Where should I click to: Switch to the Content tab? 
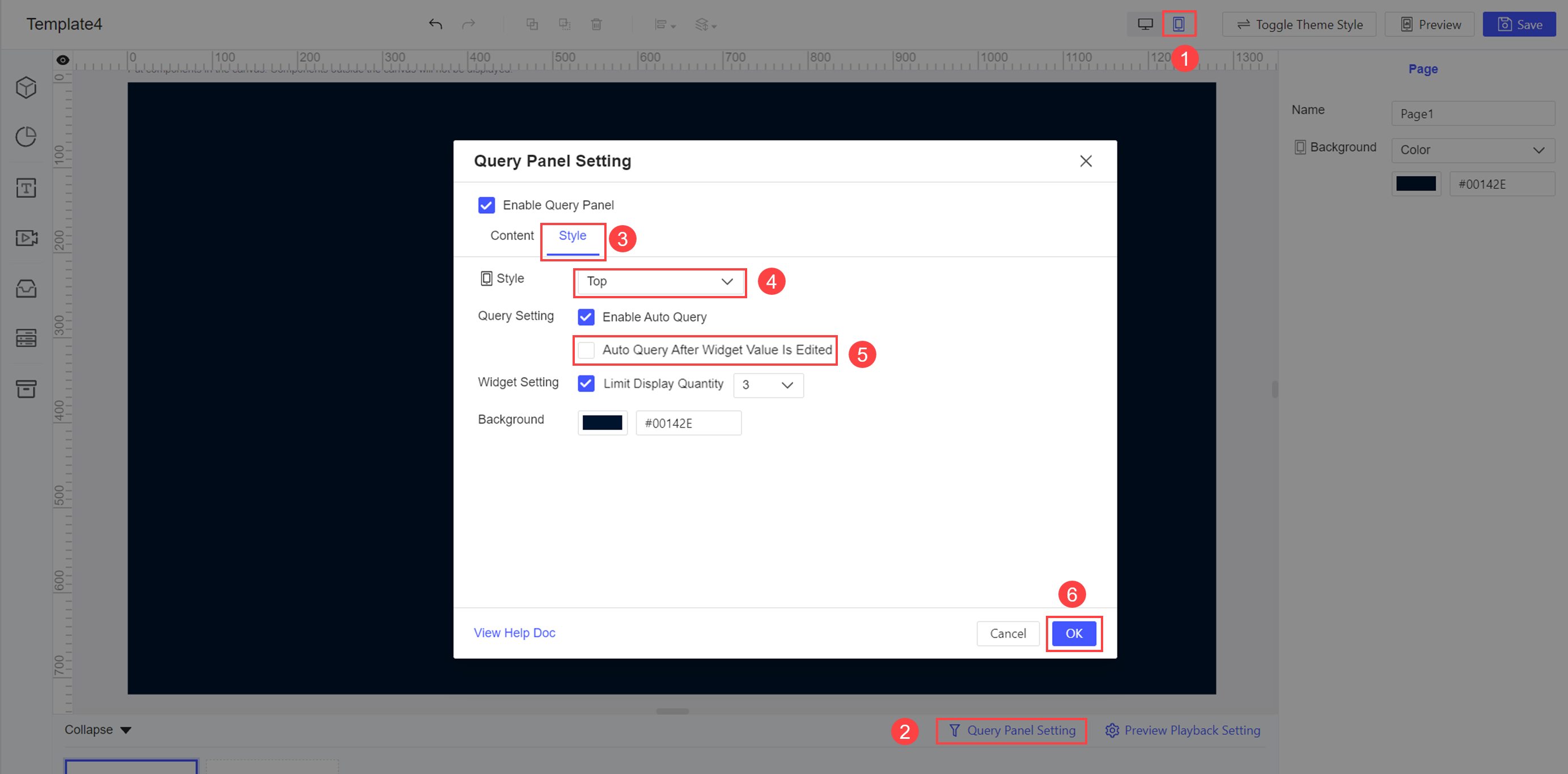pos(512,236)
